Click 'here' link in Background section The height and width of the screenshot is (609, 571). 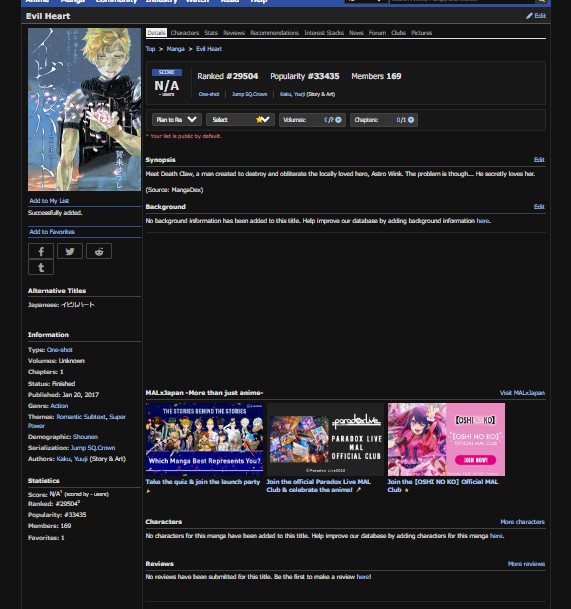pyautogui.click(x=483, y=221)
